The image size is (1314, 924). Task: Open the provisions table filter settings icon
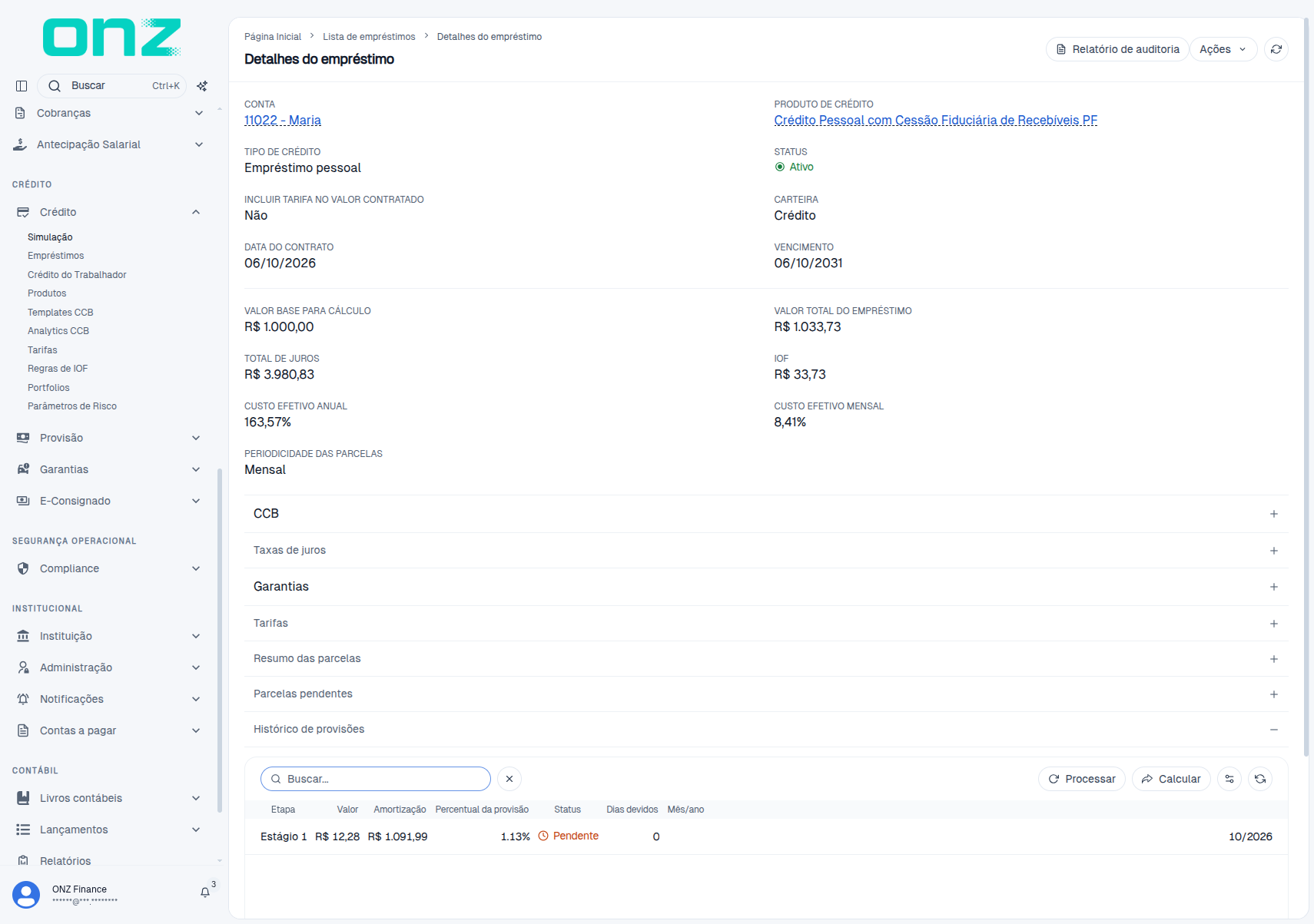click(x=1229, y=779)
